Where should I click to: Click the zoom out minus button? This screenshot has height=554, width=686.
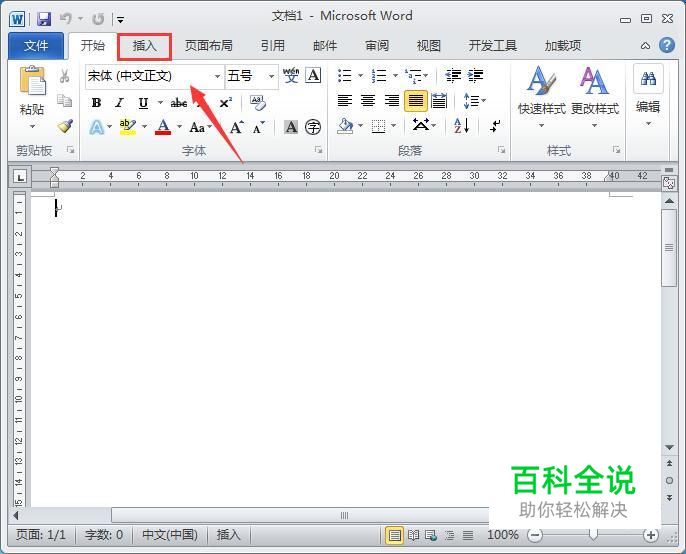pos(535,535)
